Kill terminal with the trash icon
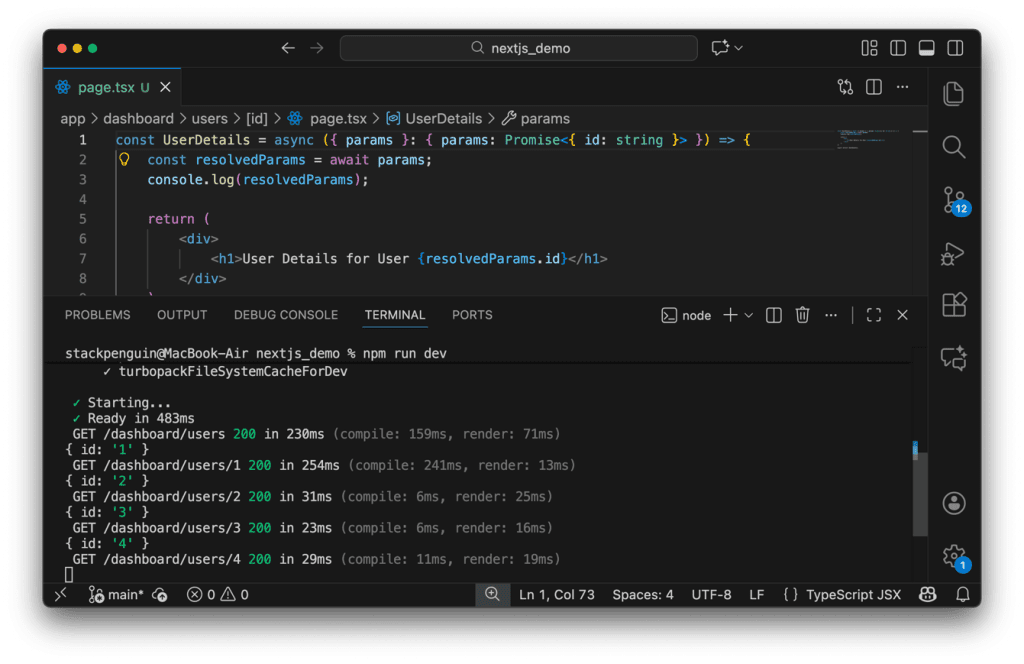 (802, 315)
